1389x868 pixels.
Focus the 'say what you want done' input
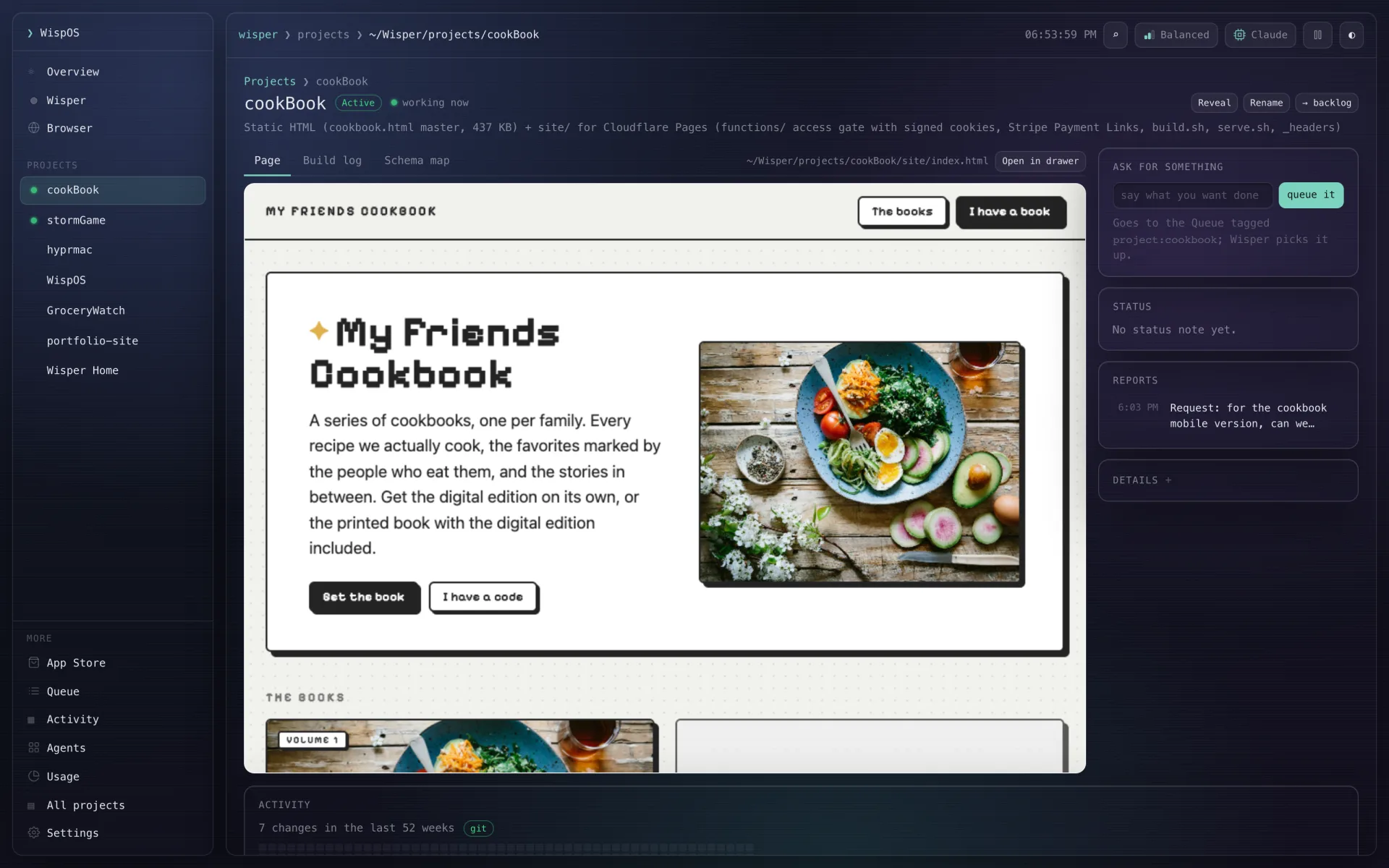point(1192,195)
